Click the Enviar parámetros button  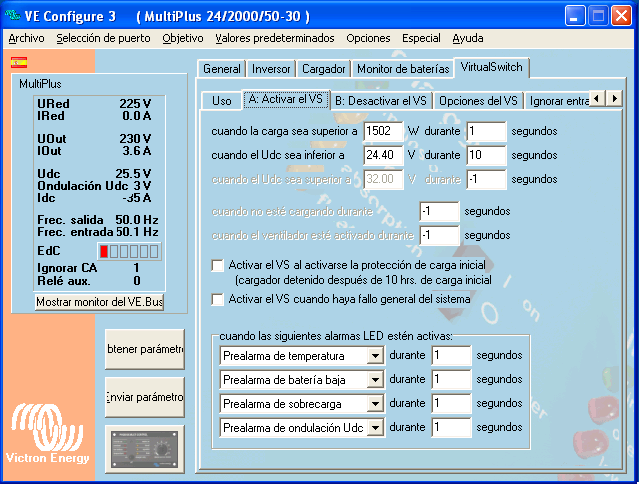[x=145, y=397]
